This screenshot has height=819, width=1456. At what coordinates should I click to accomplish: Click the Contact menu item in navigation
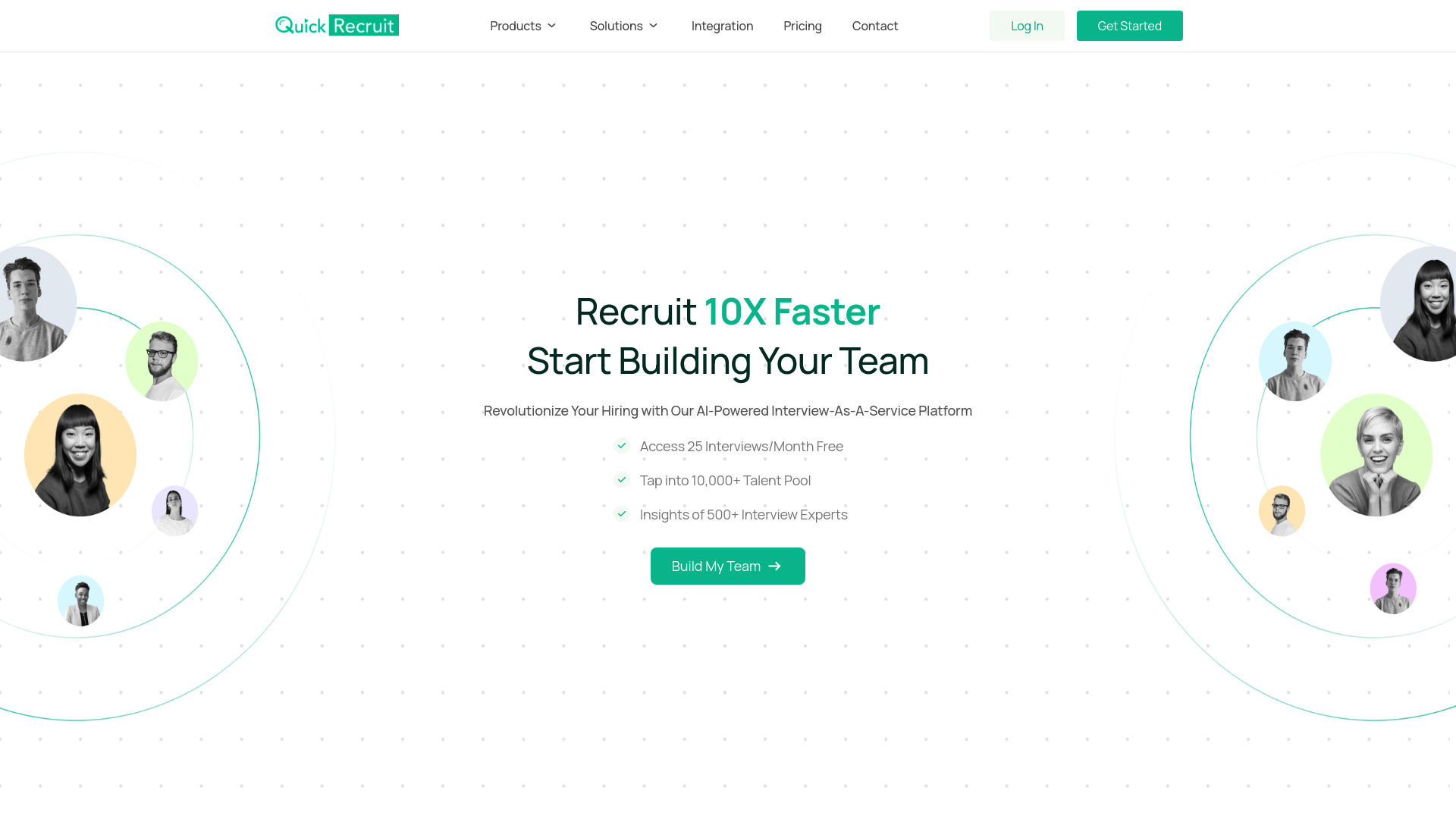point(875,25)
